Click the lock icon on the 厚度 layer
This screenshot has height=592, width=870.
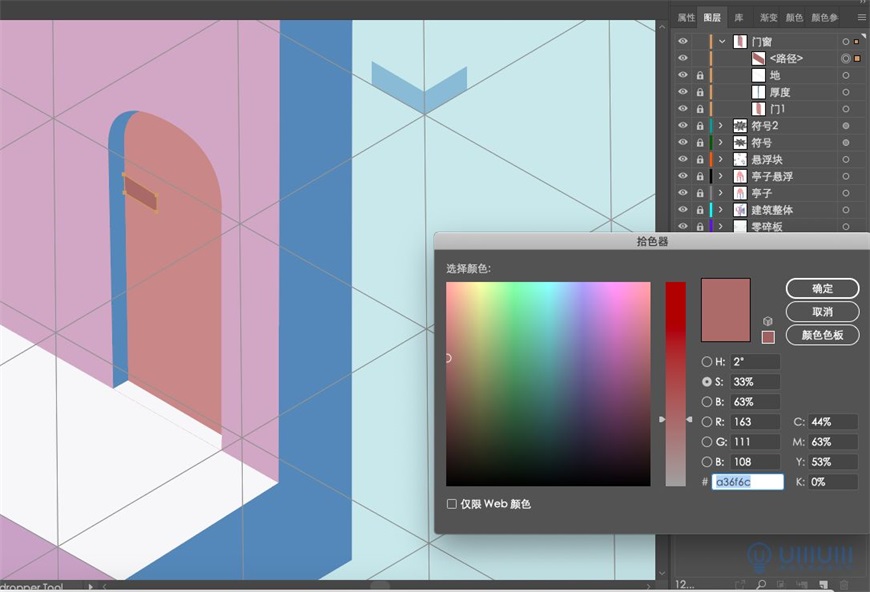pos(698,91)
